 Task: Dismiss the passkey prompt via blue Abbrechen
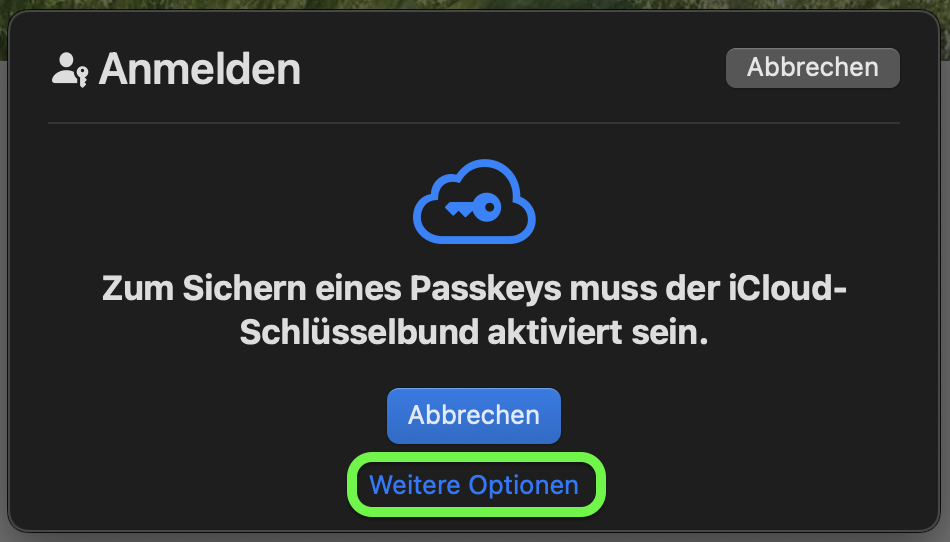474,416
